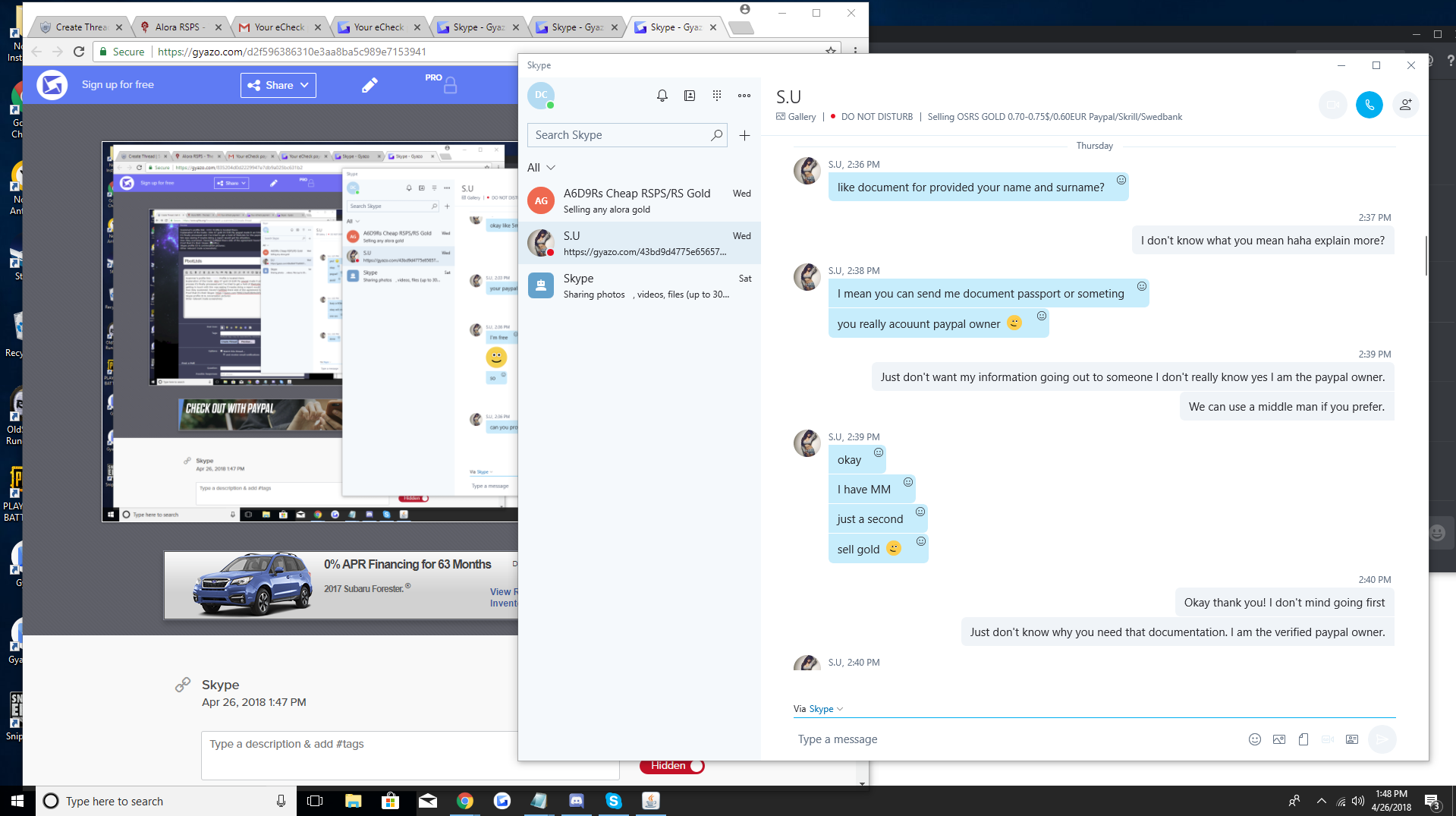Open the A6D9Rs Cheap RSPS/RS Gold conversation
The width and height of the screenshot is (1456, 816).
tap(640, 200)
